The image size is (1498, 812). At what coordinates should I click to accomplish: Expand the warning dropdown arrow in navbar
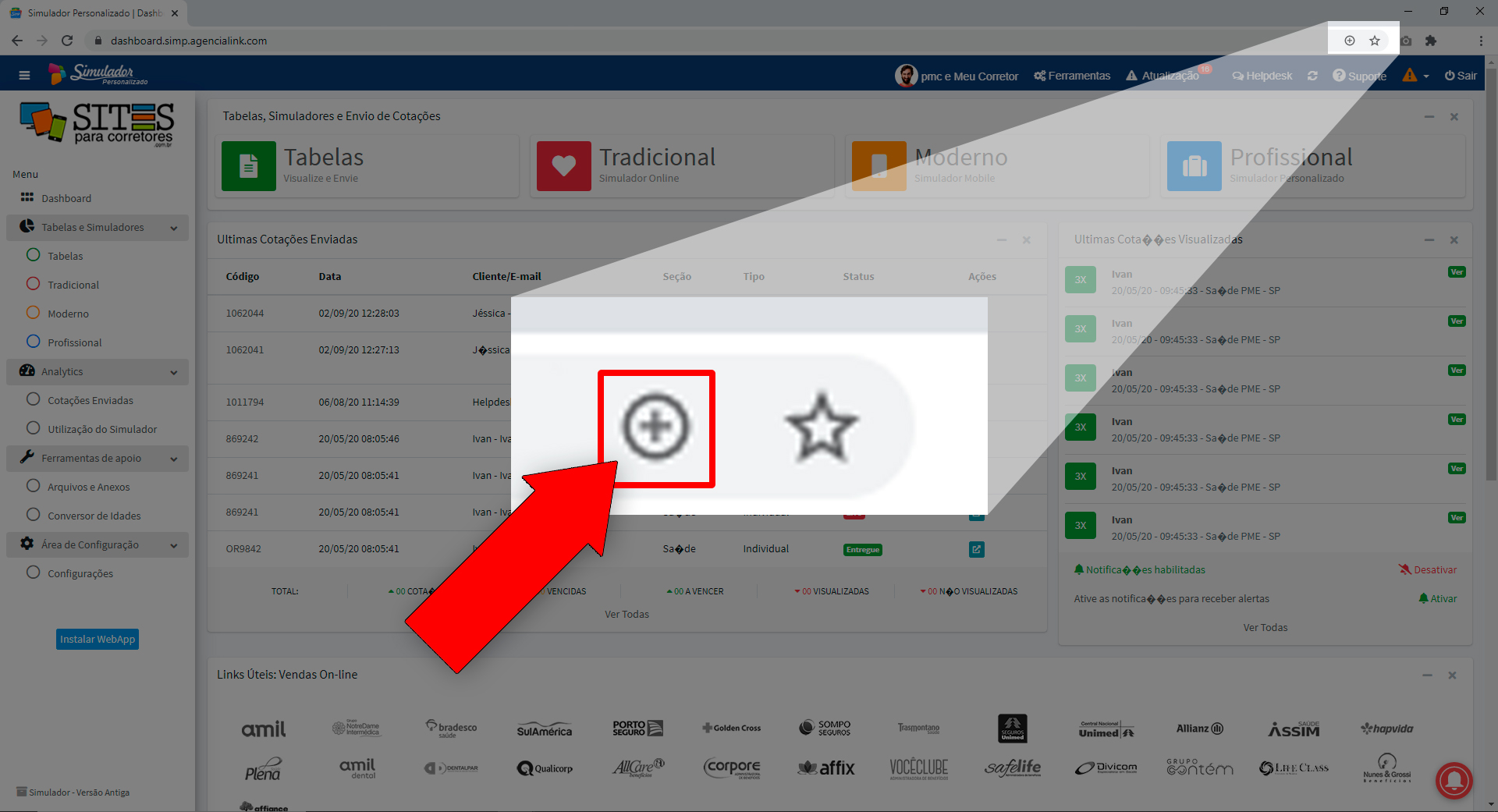(x=1425, y=75)
